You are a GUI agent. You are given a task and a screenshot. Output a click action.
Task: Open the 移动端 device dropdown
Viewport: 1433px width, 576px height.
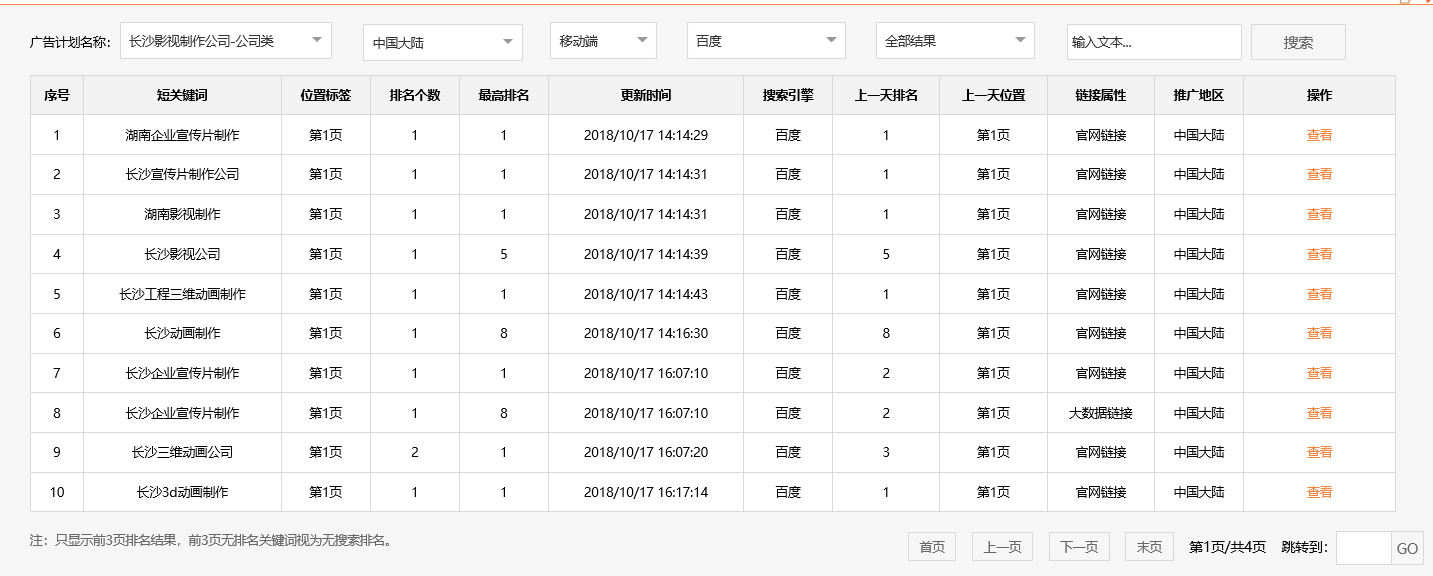pyautogui.click(x=603, y=41)
